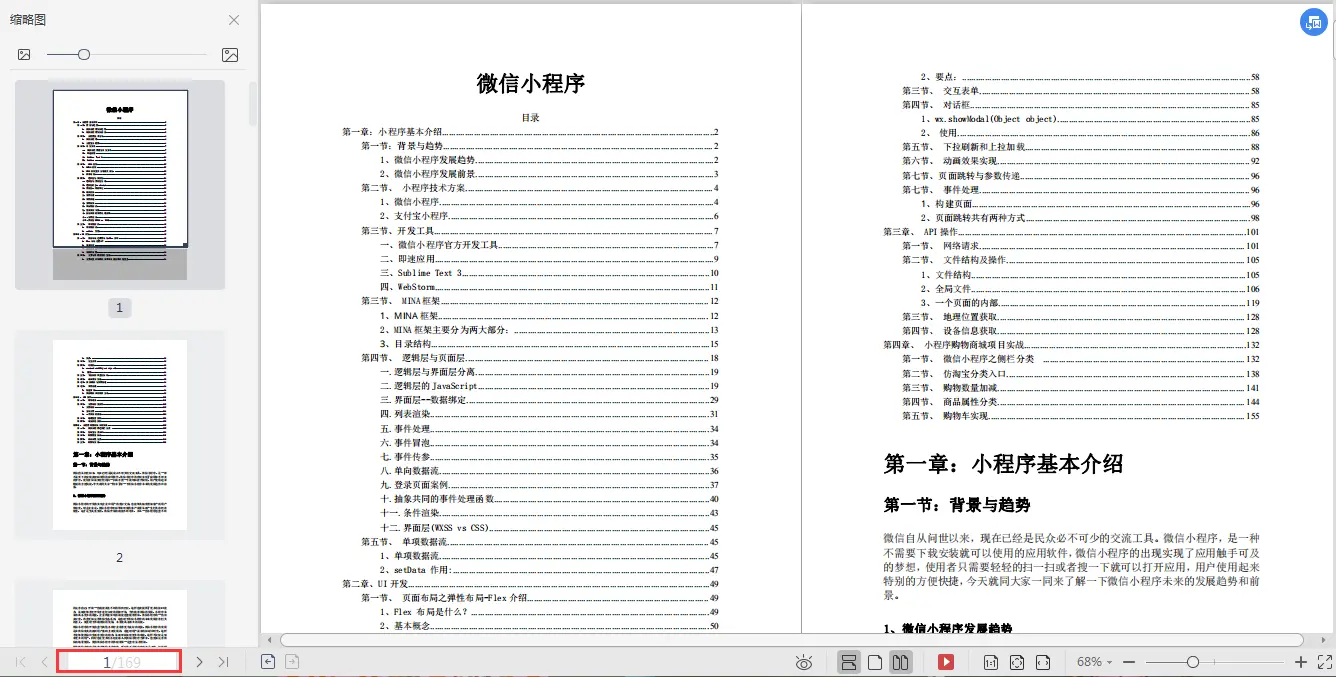Go to the next page
Image resolution: width=1336 pixels, height=677 pixels.
198,661
